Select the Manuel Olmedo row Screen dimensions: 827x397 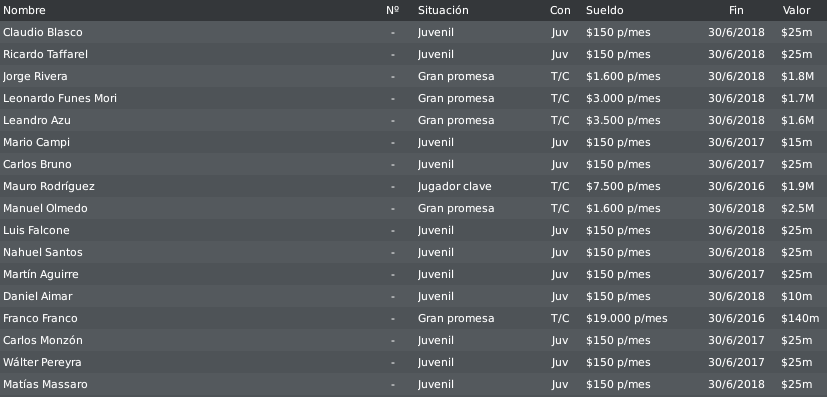click(x=414, y=208)
